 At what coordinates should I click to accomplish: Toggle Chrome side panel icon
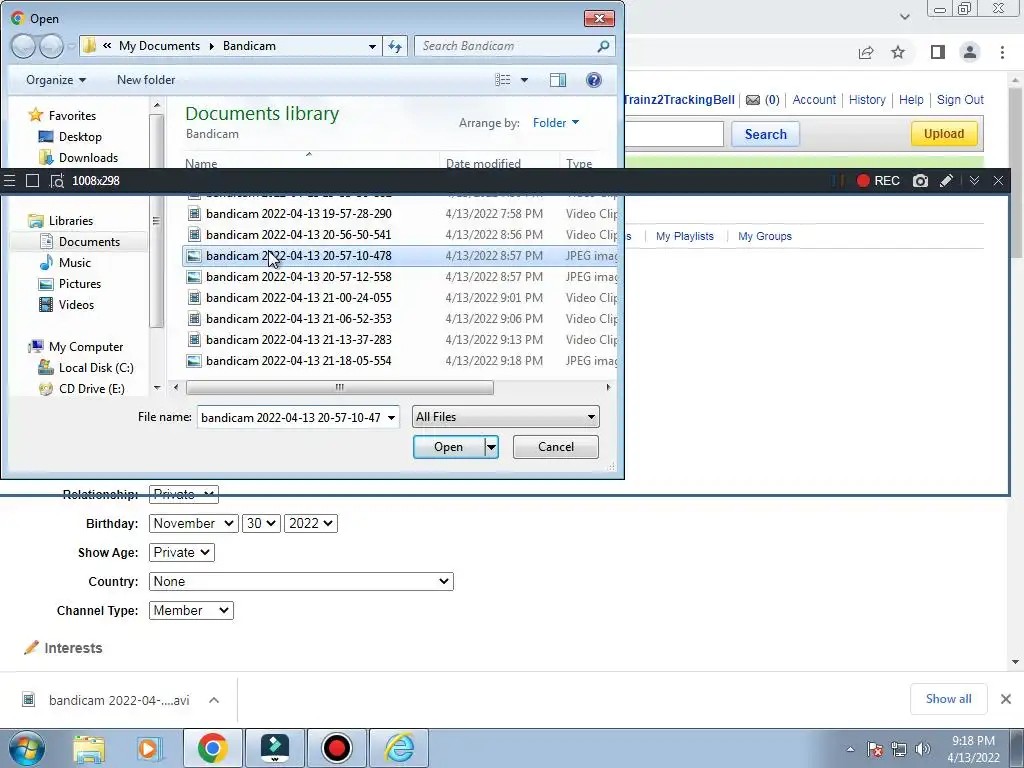[x=938, y=52]
